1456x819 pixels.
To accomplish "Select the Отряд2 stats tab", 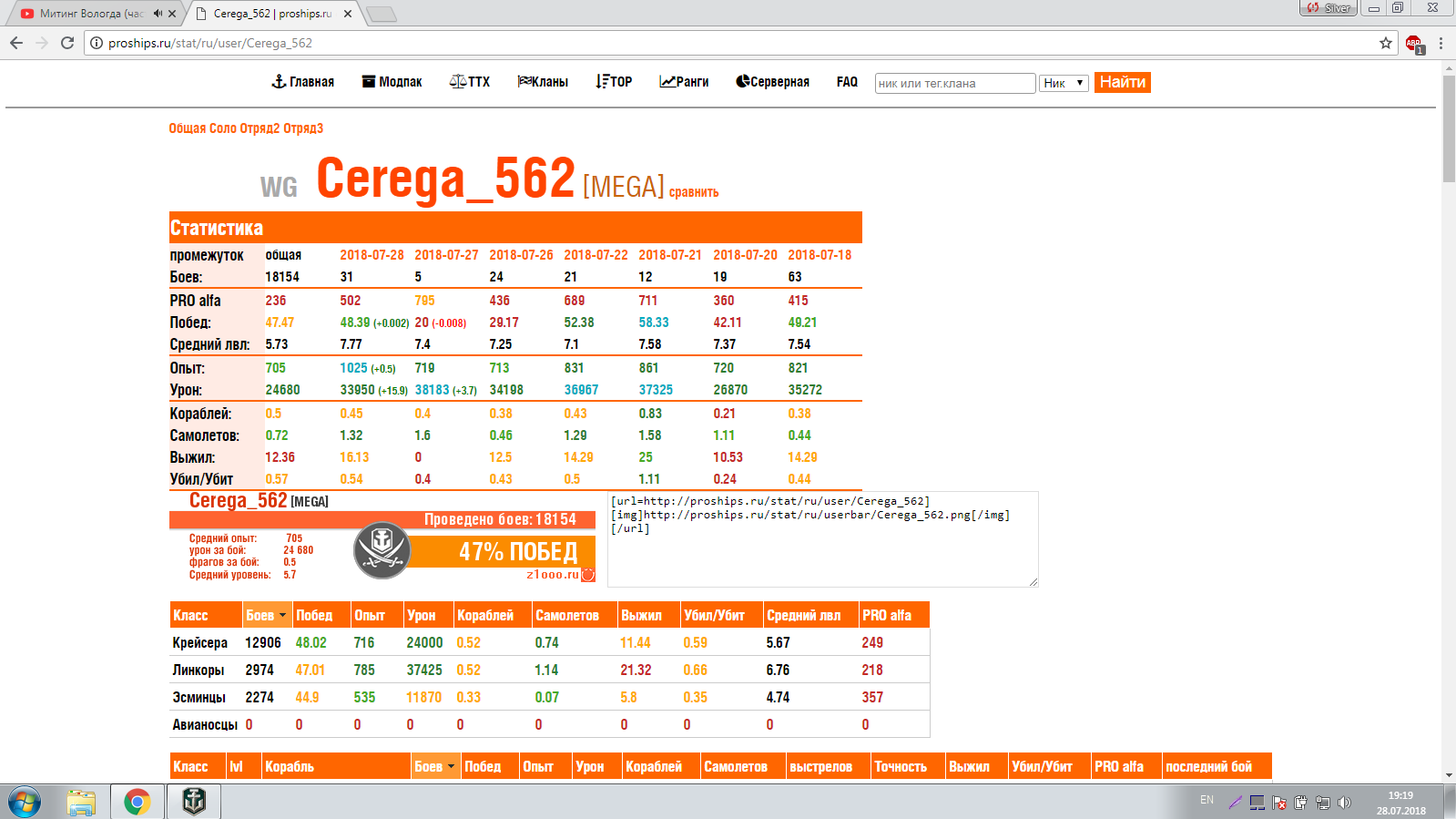I will tap(260, 128).
